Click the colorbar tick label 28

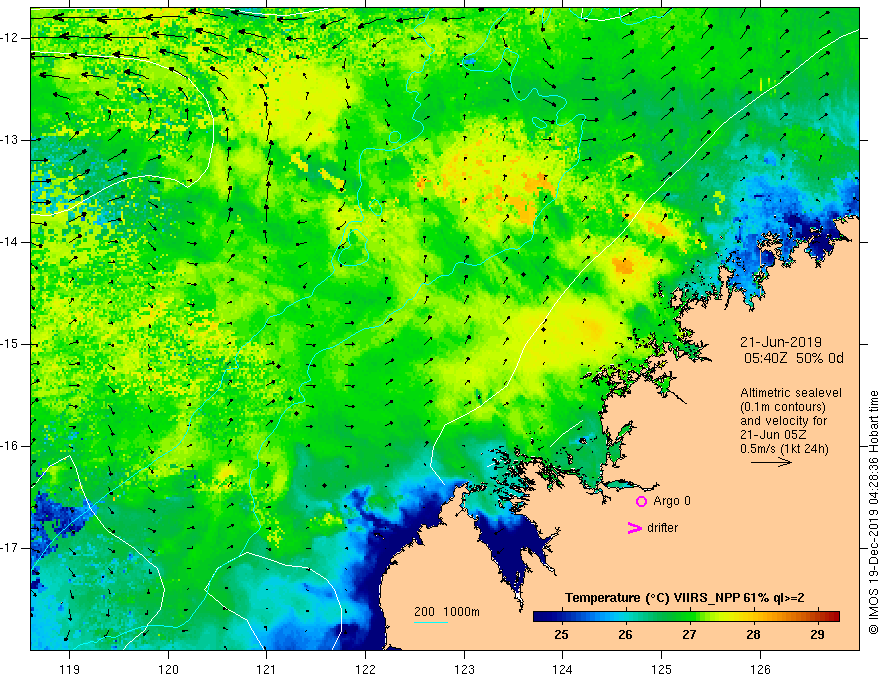point(753,635)
